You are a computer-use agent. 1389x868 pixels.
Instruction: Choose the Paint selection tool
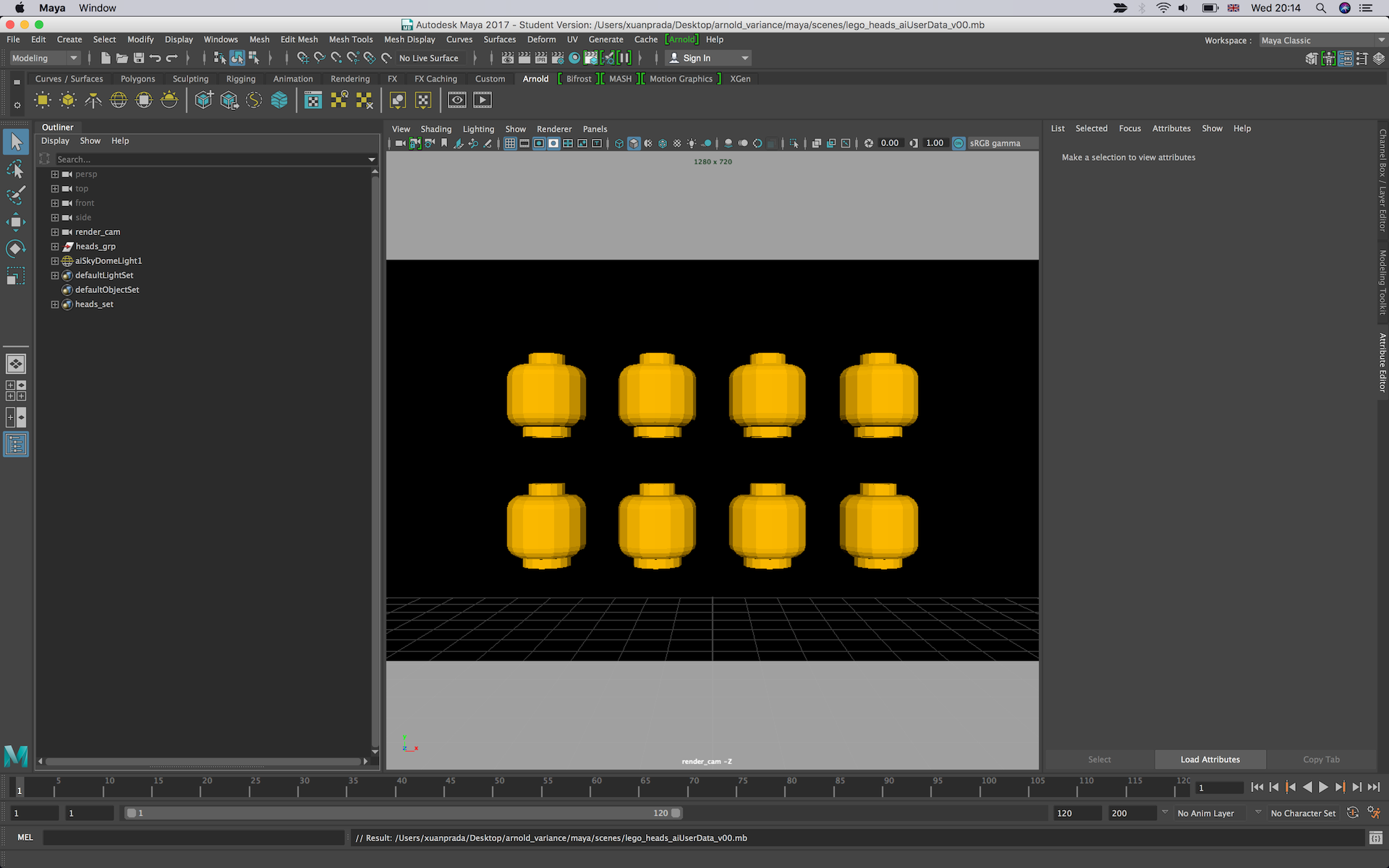click(x=15, y=195)
